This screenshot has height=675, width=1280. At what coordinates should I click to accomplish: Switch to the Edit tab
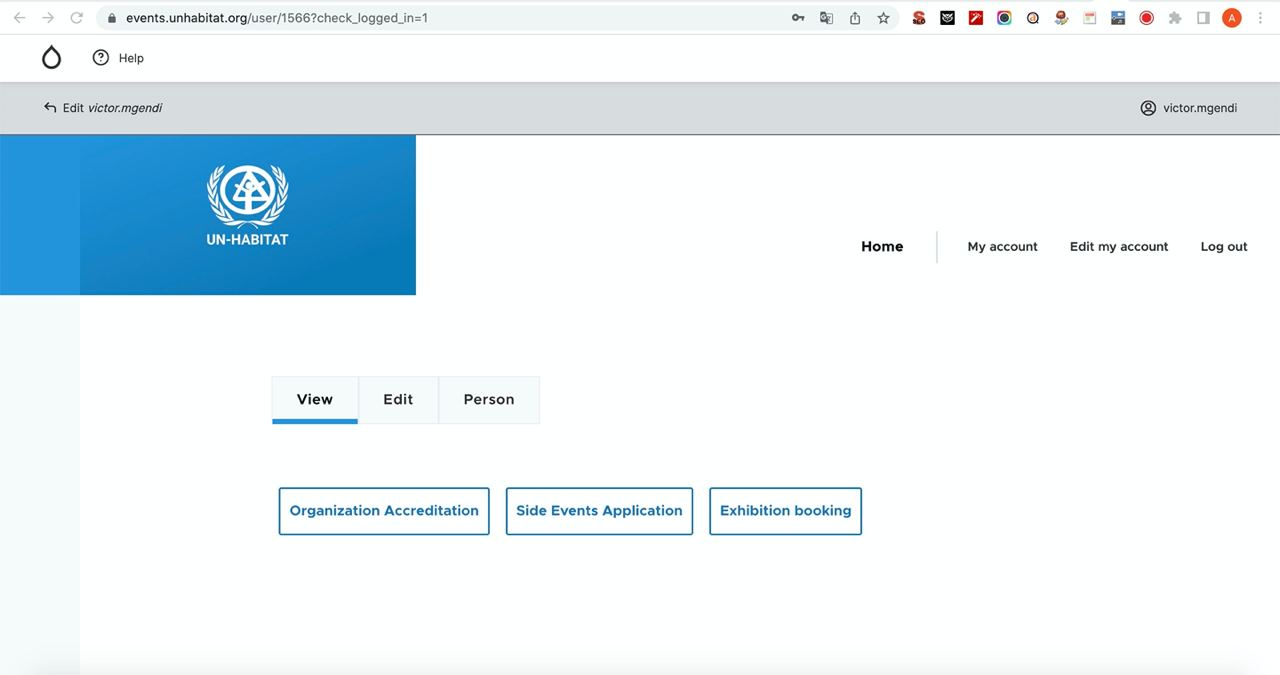398,399
